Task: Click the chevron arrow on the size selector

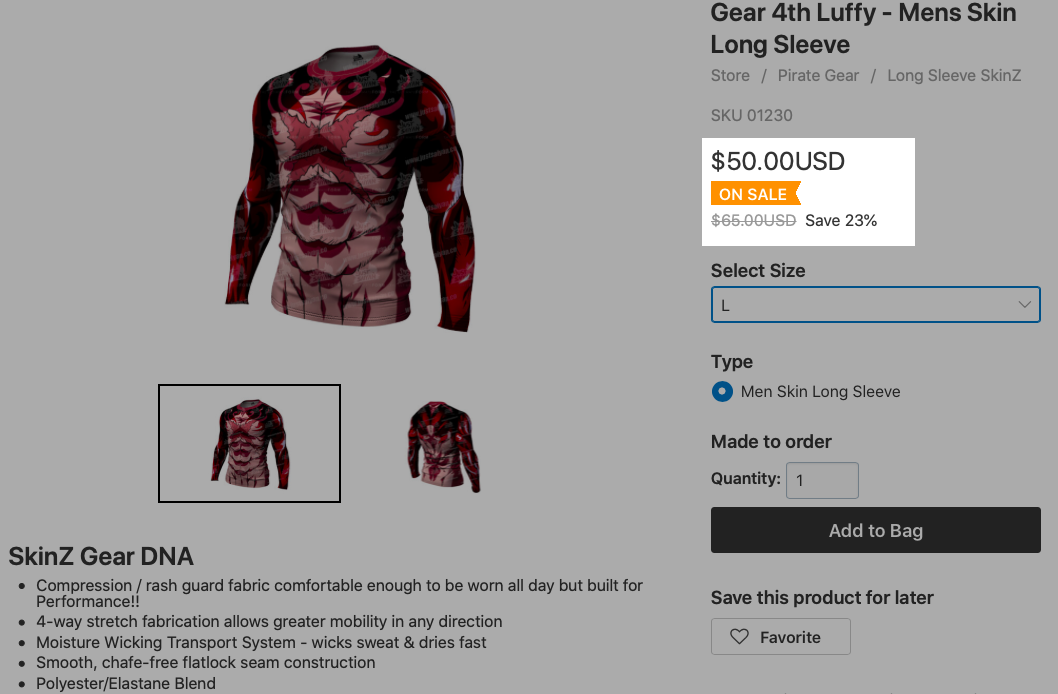Action: pyautogui.click(x=1024, y=304)
